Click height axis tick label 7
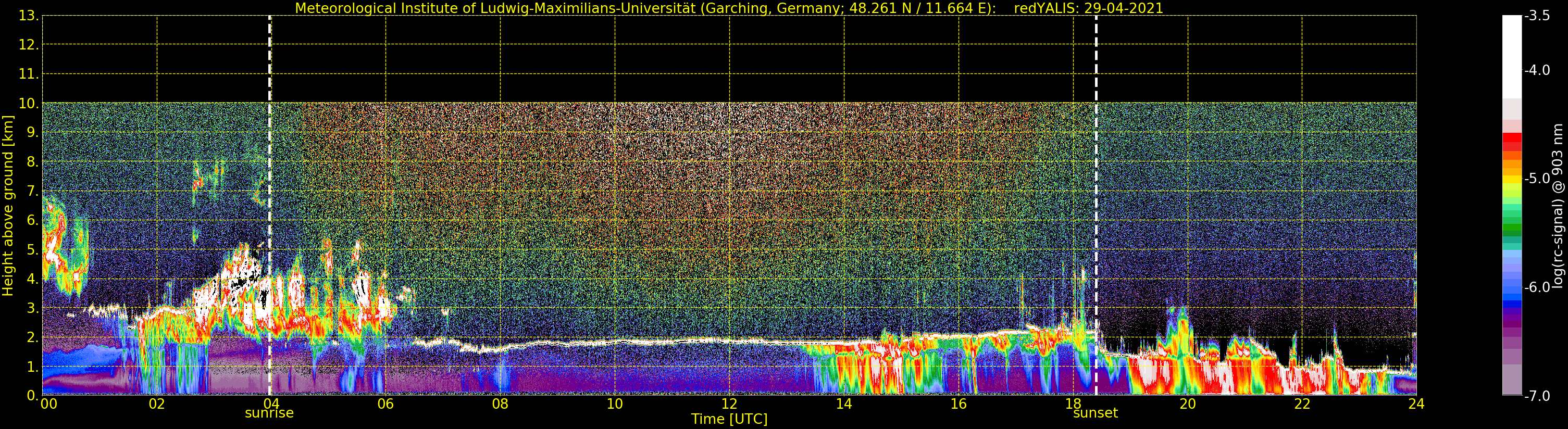The width and height of the screenshot is (1568, 429). click(32, 191)
